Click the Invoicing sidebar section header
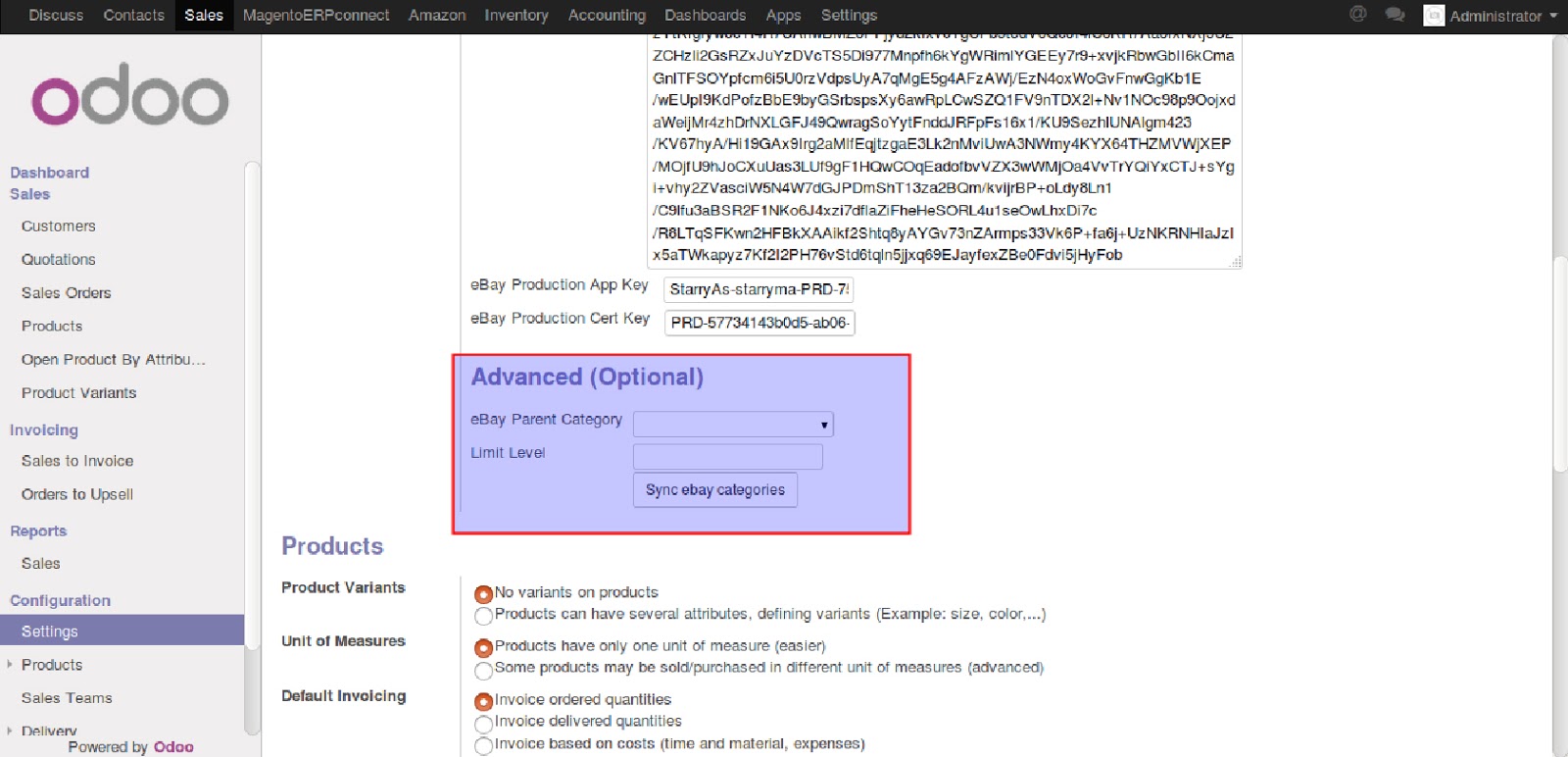This screenshot has width=1568, height=757. pyautogui.click(x=44, y=430)
